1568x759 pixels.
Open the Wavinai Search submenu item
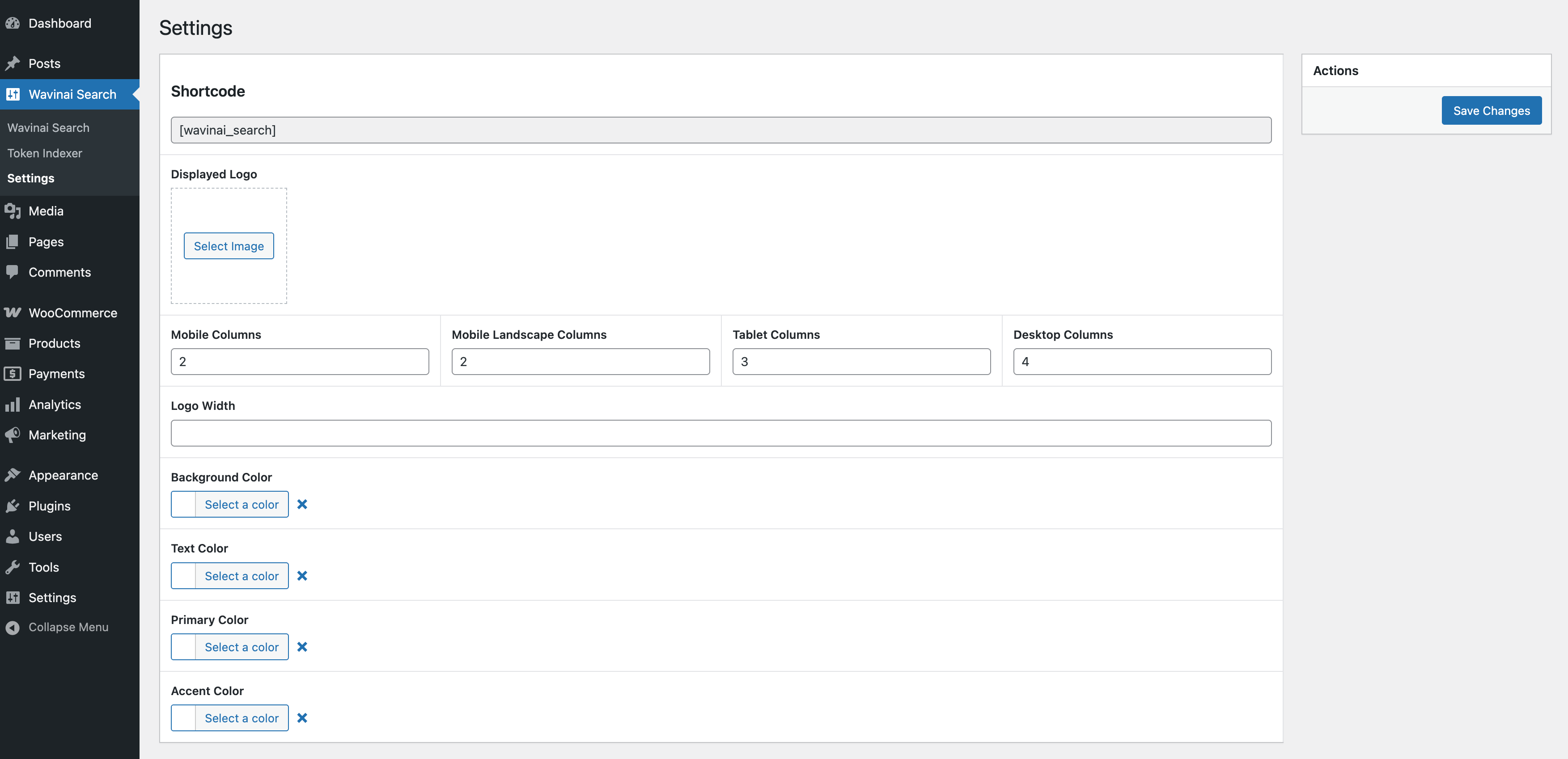[48, 128]
